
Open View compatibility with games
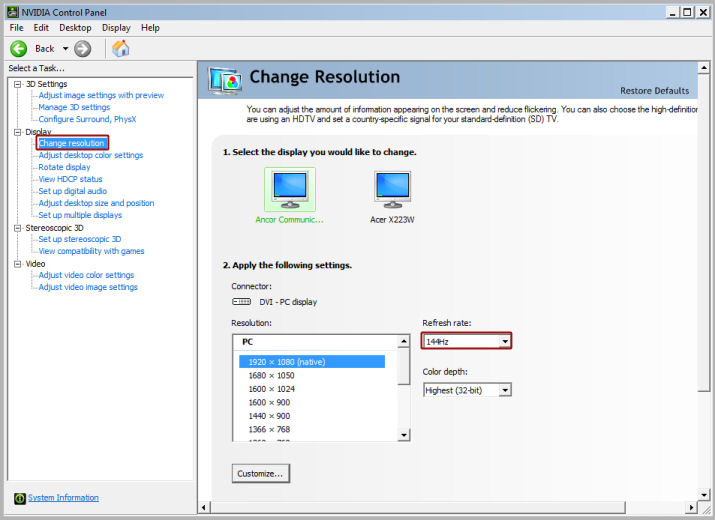(91, 251)
